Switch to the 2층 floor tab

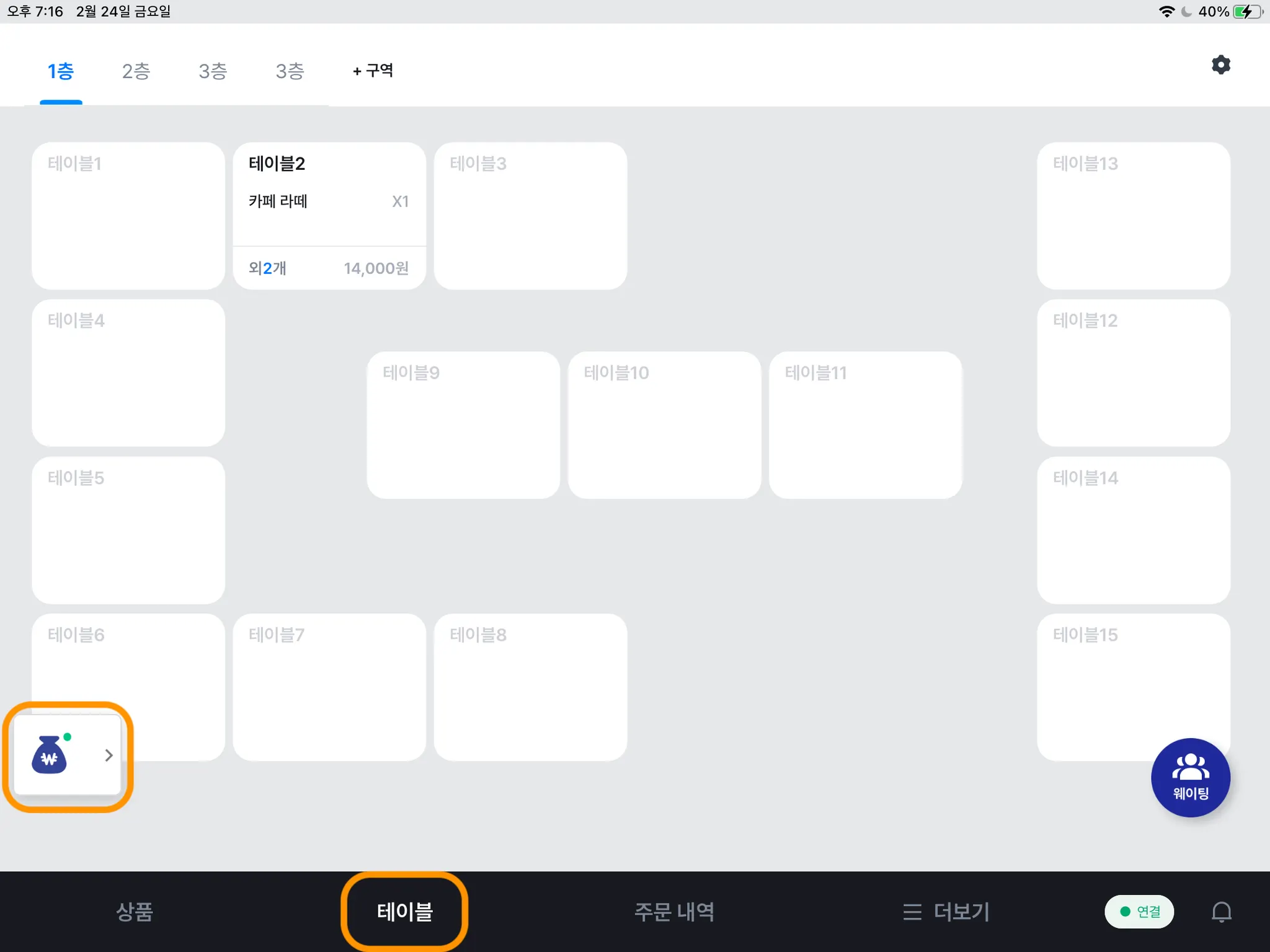click(x=136, y=71)
